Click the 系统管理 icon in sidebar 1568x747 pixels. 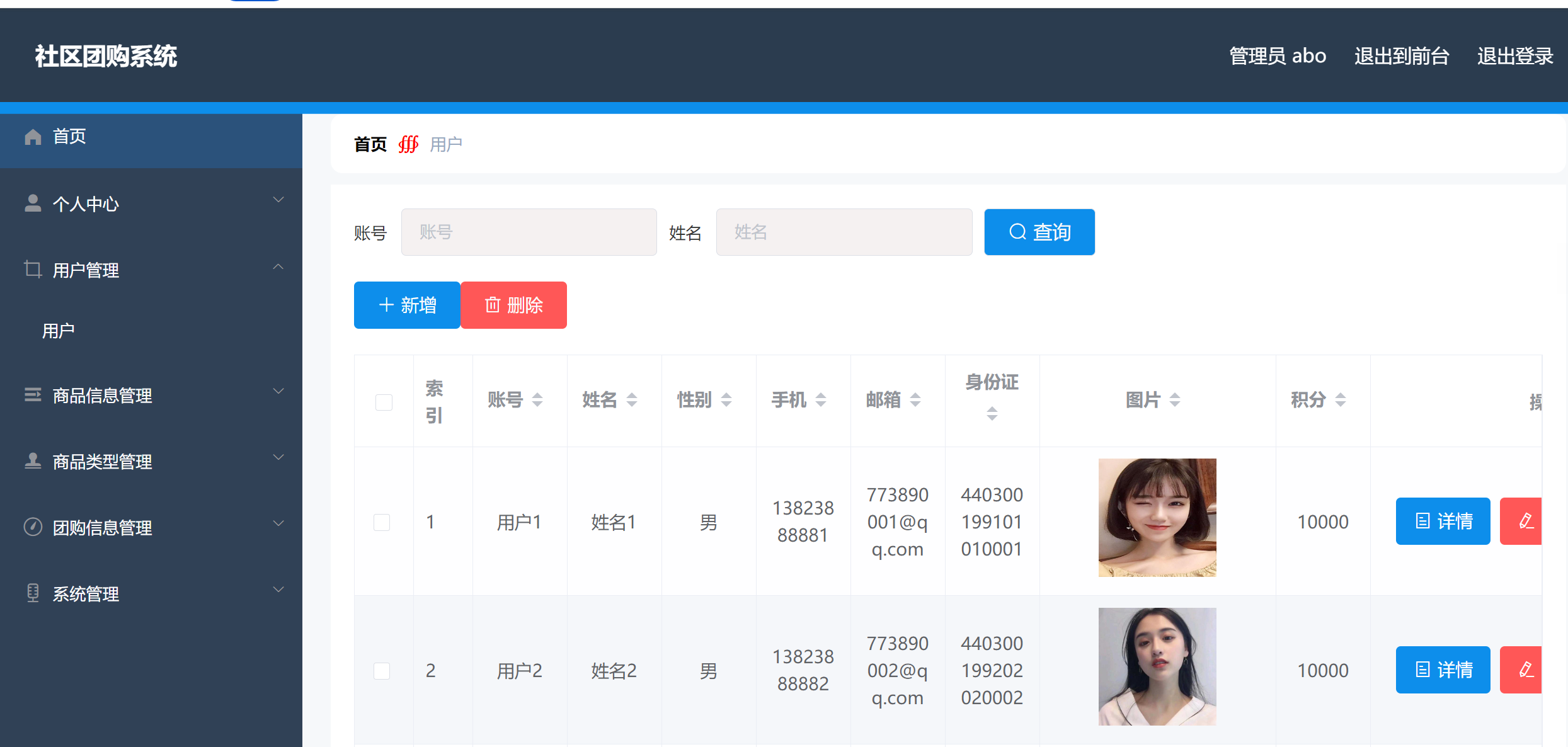(32, 593)
